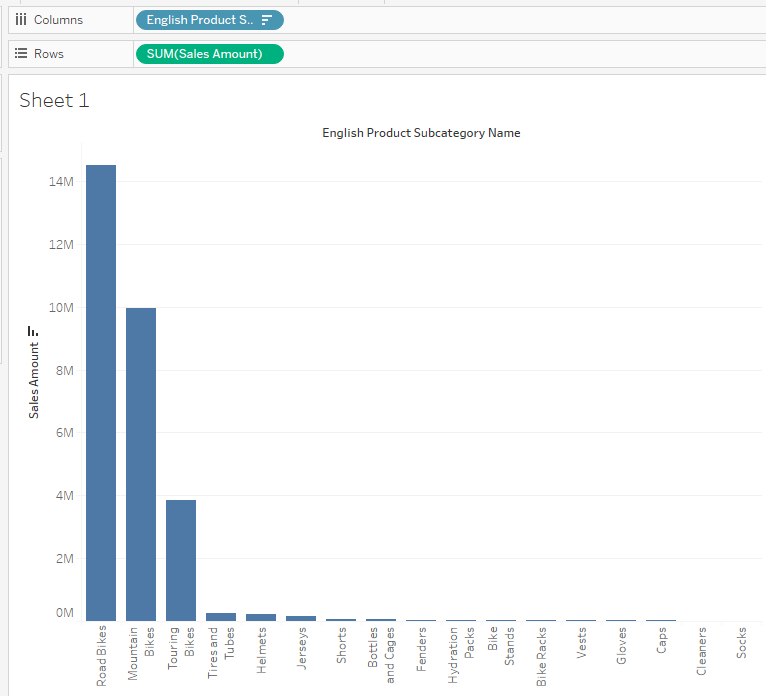This screenshot has height=696, width=766.
Task: Click the Socks axis label
Action: point(741,649)
